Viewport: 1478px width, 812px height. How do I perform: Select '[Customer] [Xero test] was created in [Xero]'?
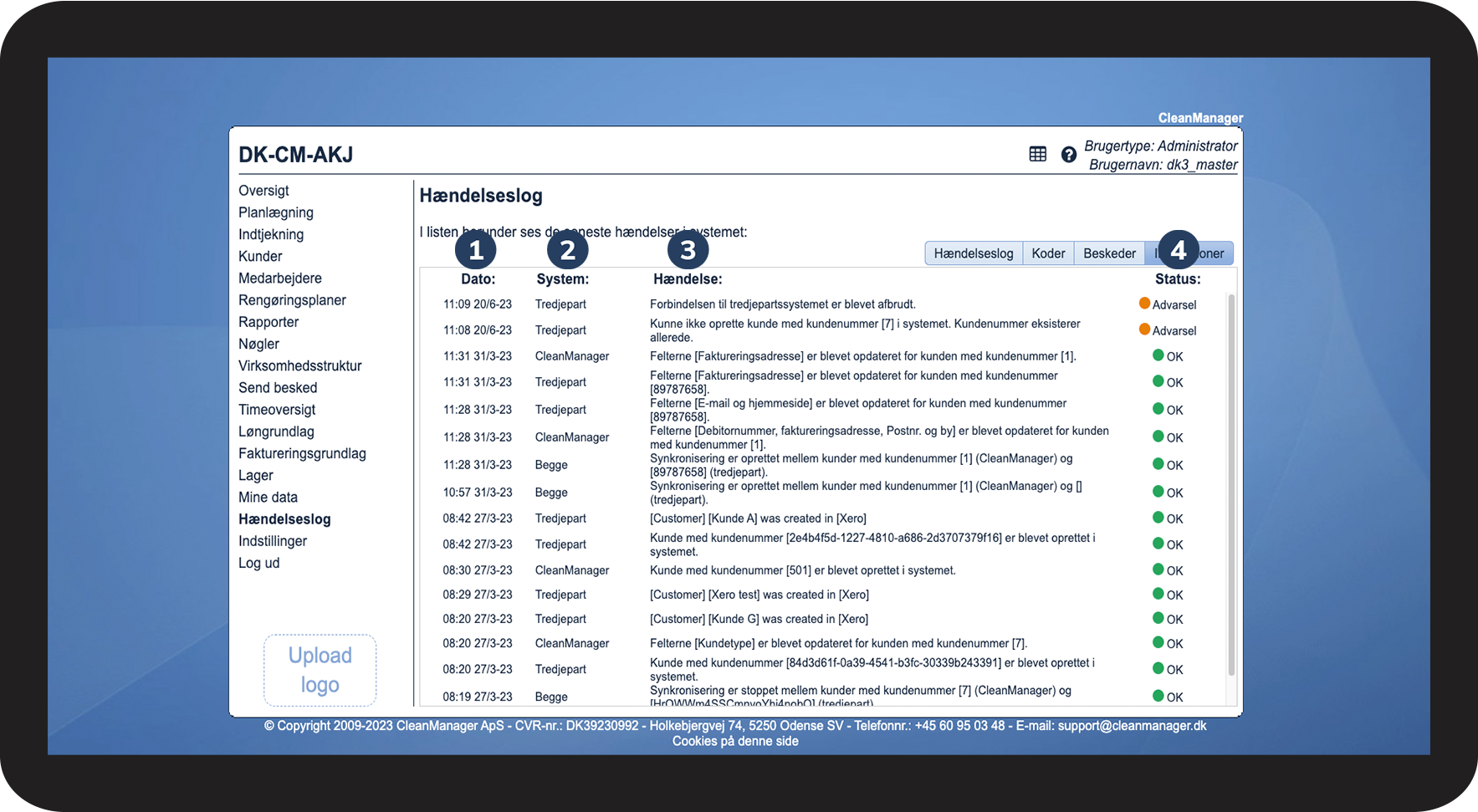[x=759, y=595]
